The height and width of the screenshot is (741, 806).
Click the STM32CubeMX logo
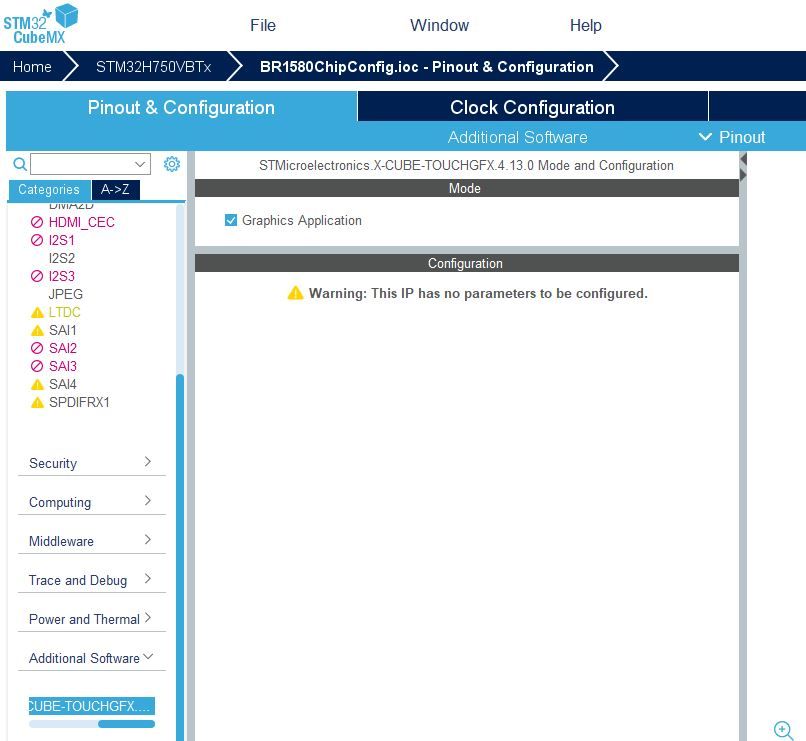pos(41,24)
